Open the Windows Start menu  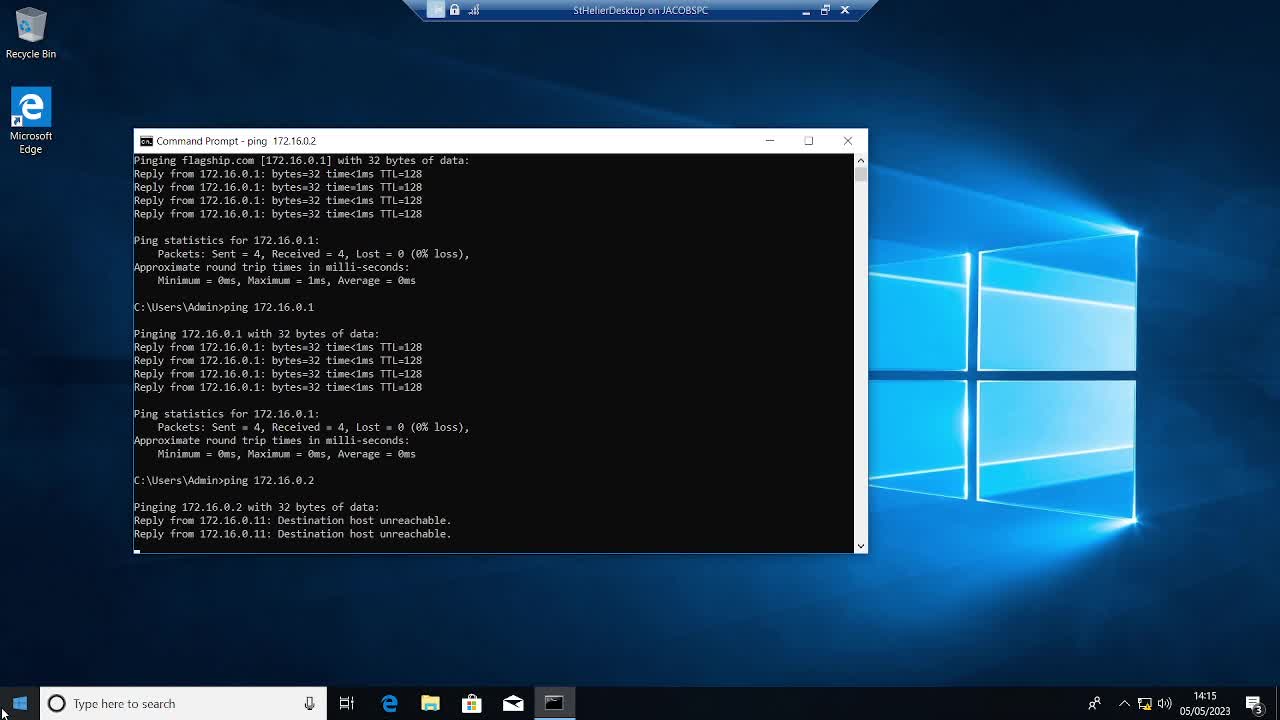[20, 703]
